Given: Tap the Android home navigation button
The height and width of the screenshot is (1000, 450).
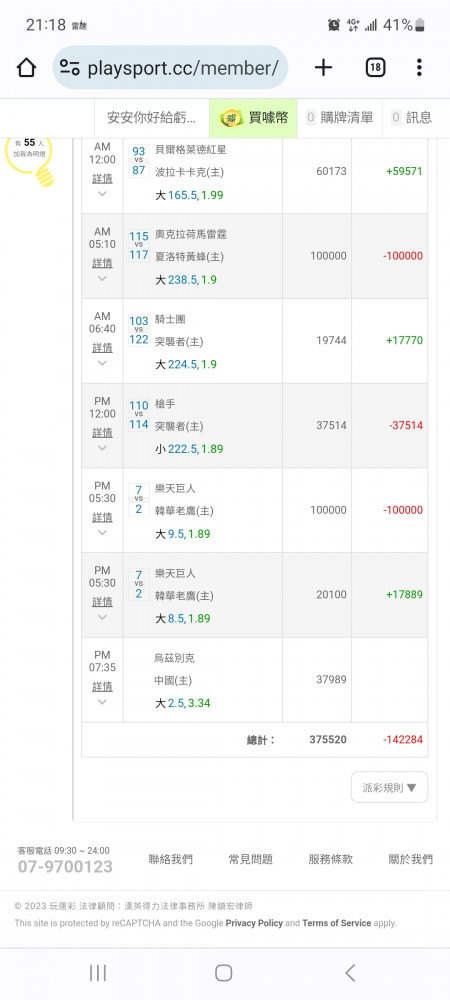Looking at the screenshot, I should pos(224,973).
